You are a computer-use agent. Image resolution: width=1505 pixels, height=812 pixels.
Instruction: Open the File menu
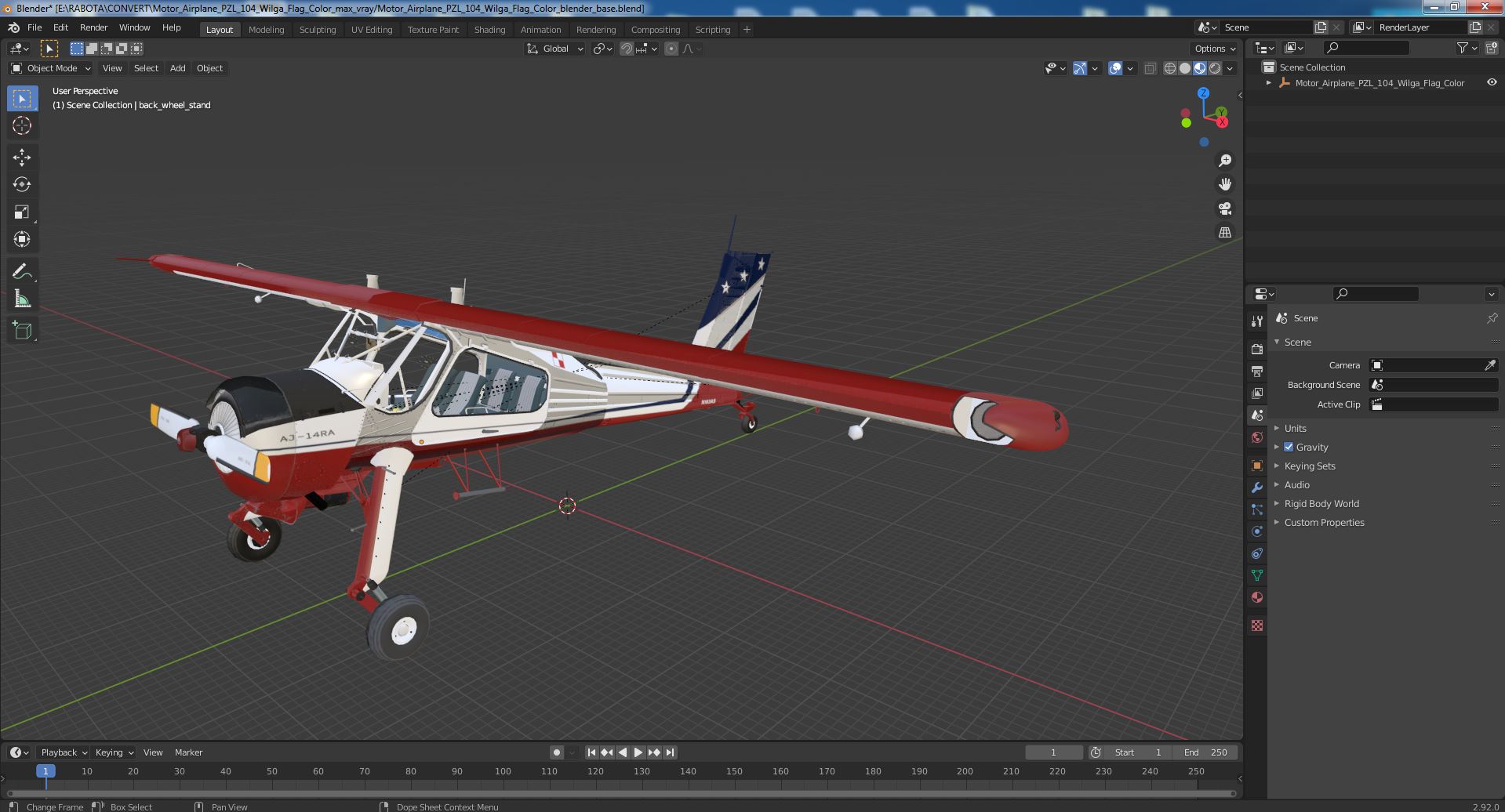[35, 27]
